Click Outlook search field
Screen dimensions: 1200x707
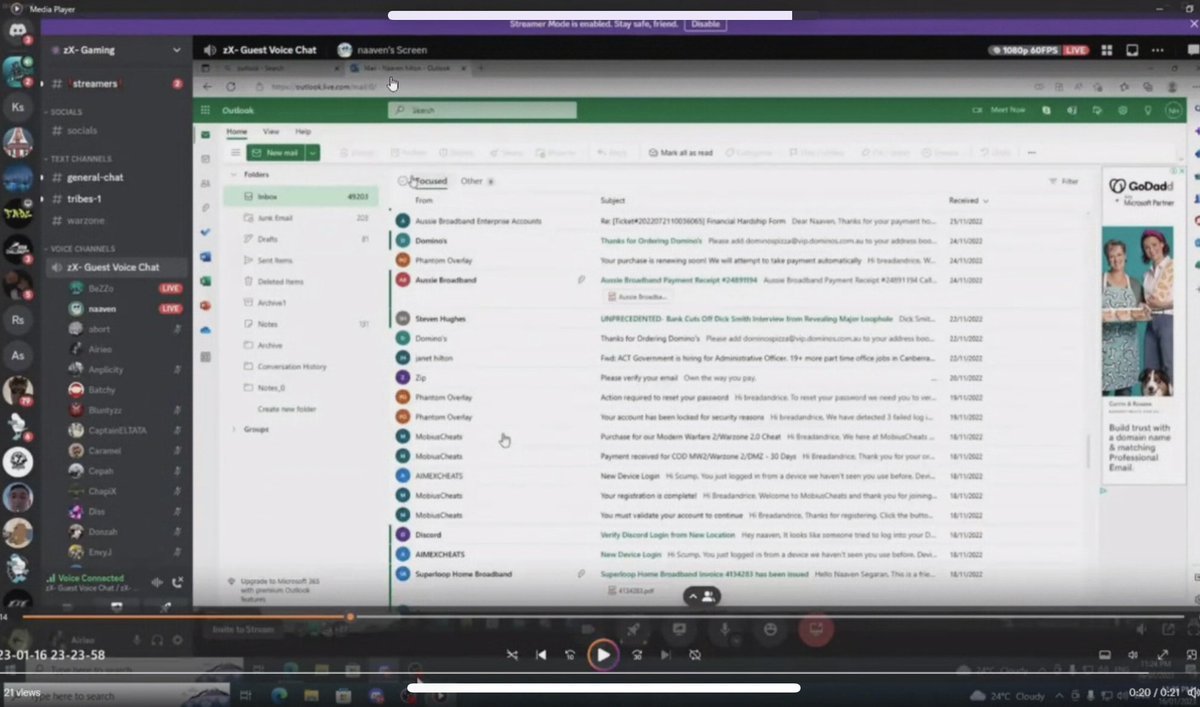(482, 110)
